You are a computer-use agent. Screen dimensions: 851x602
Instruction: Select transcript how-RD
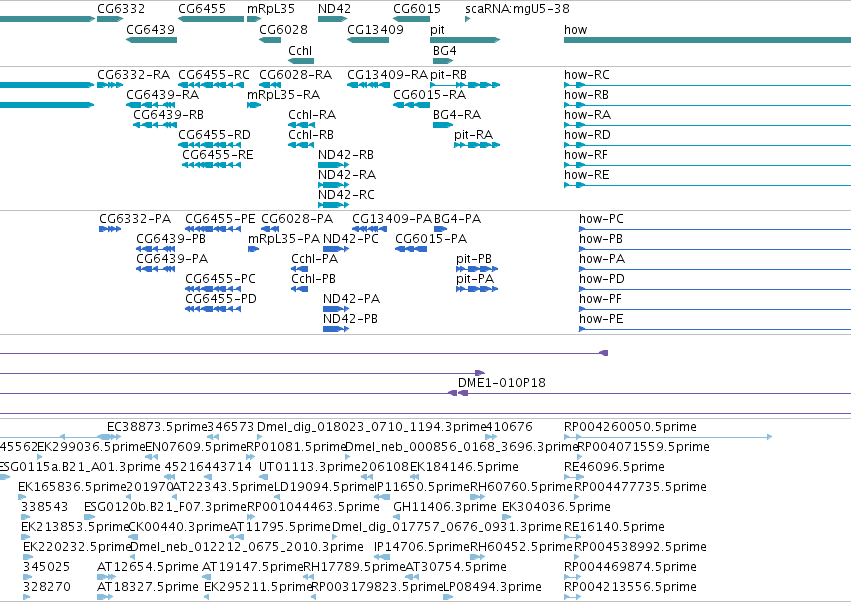point(587,135)
